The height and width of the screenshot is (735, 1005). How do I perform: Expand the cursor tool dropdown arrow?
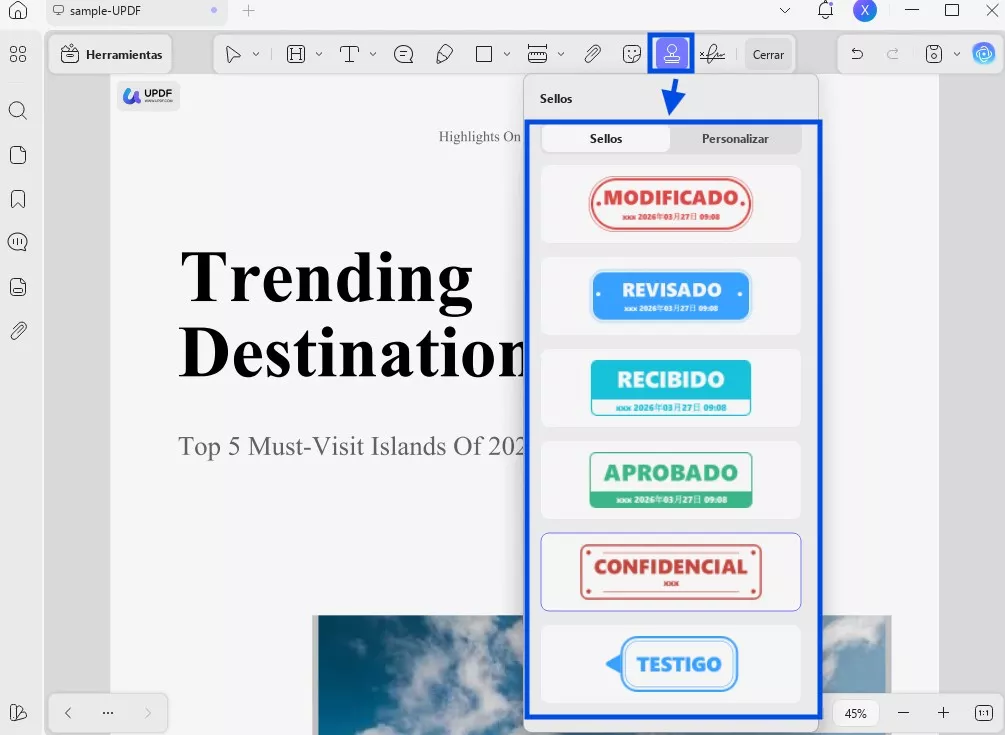[256, 54]
